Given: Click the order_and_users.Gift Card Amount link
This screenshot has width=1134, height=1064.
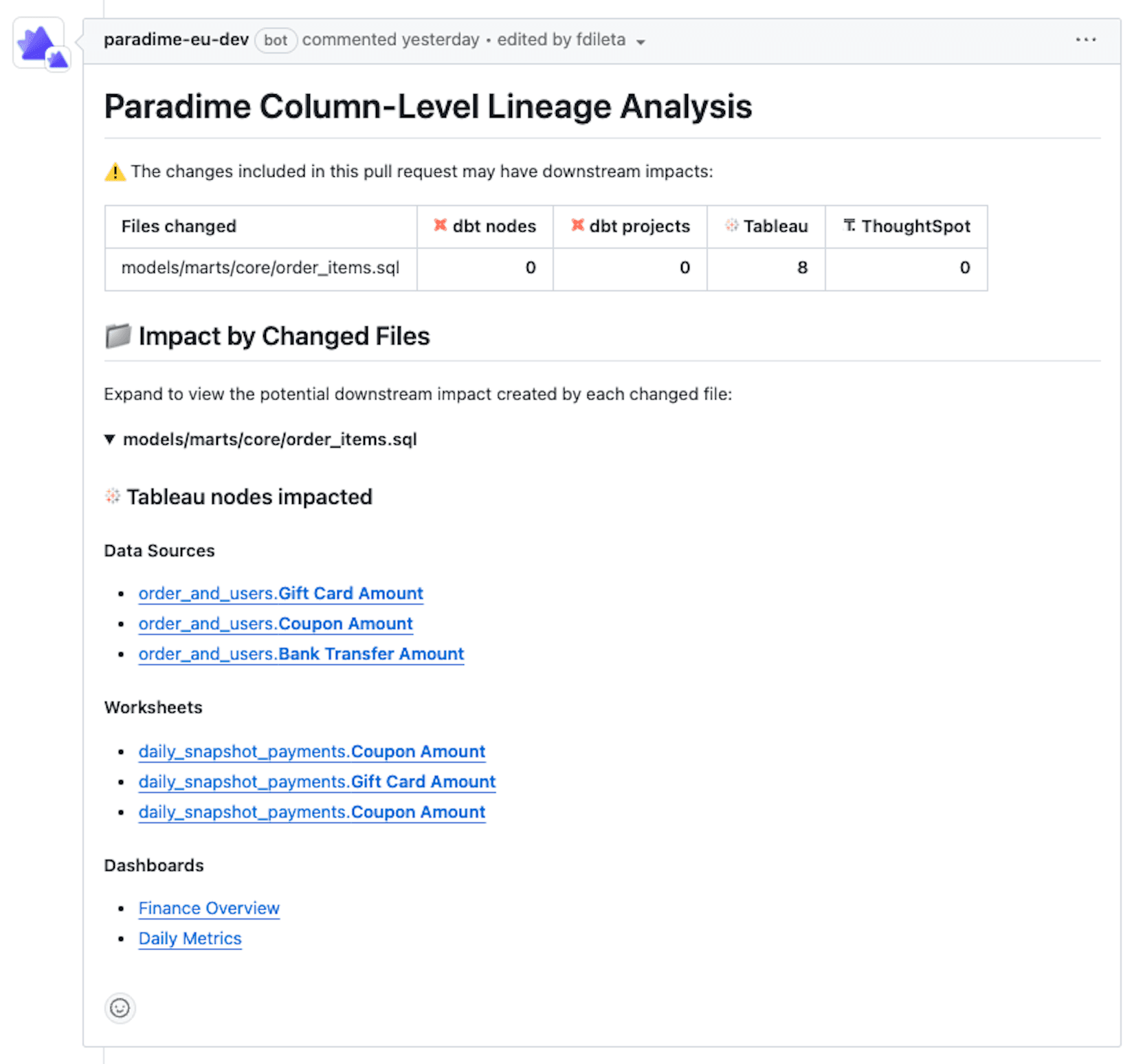Looking at the screenshot, I should coord(280,593).
